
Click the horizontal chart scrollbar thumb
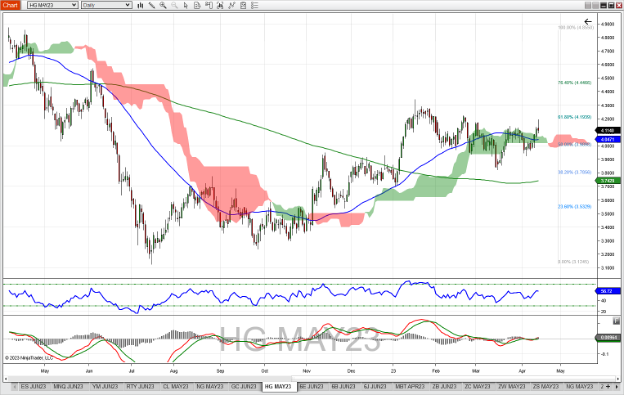pyautogui.click(x=454, y=378)
